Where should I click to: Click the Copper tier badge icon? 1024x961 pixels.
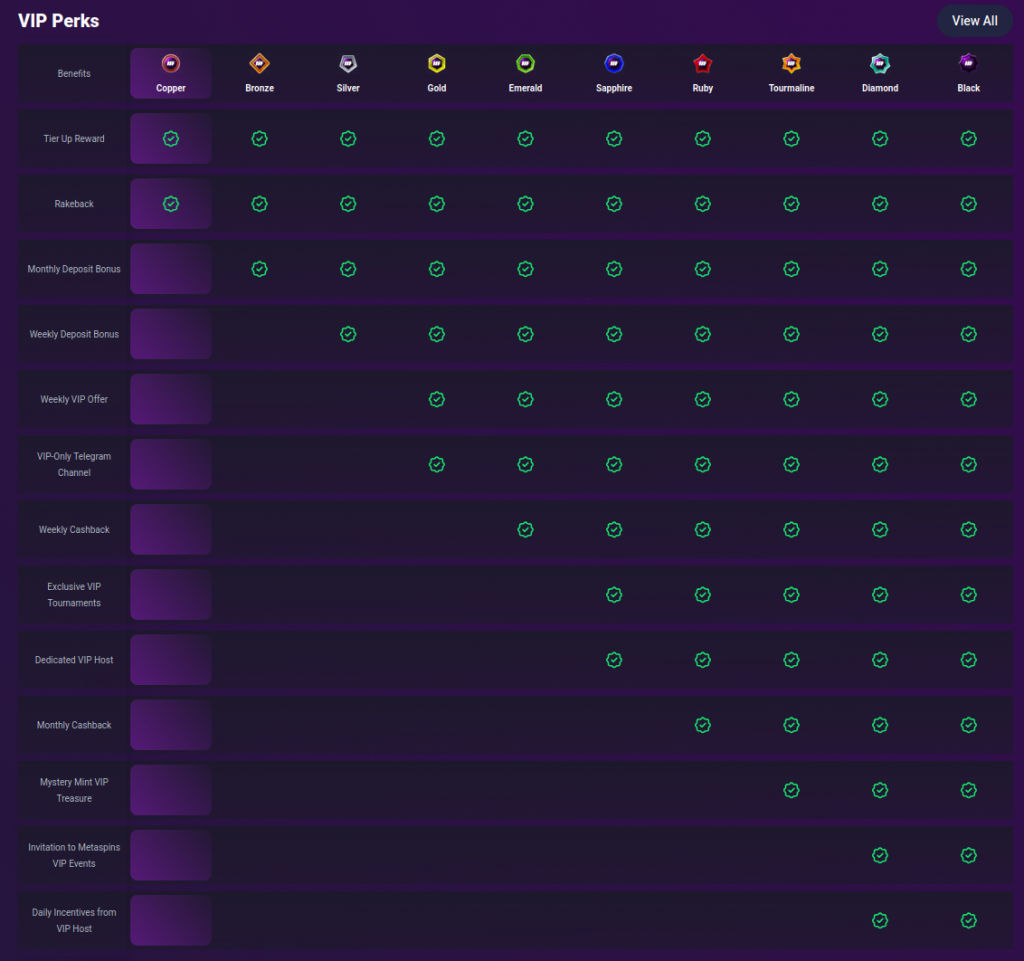pos(171,64)
